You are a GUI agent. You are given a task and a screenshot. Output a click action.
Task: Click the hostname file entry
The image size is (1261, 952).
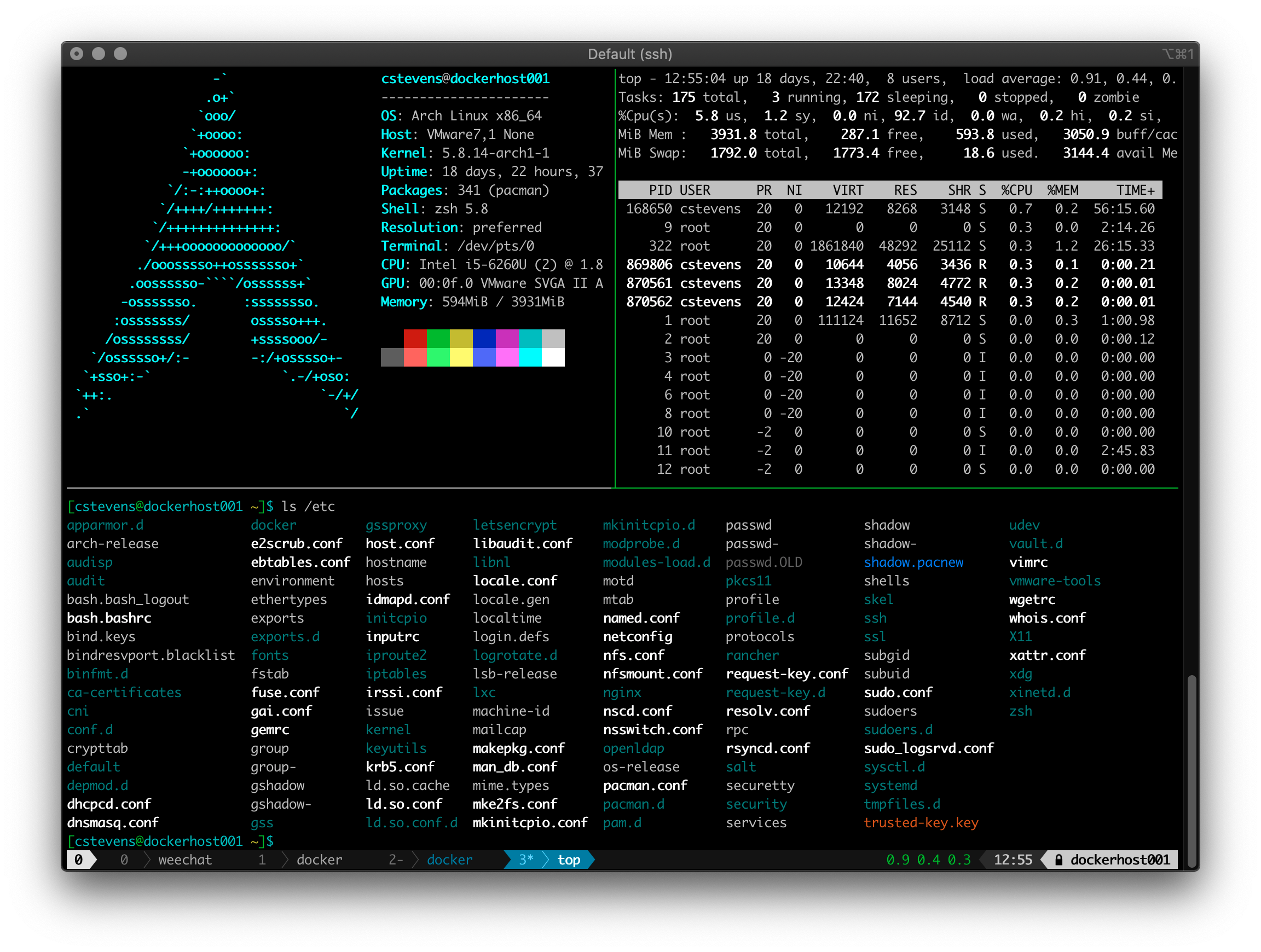click(x=396, y=562)
